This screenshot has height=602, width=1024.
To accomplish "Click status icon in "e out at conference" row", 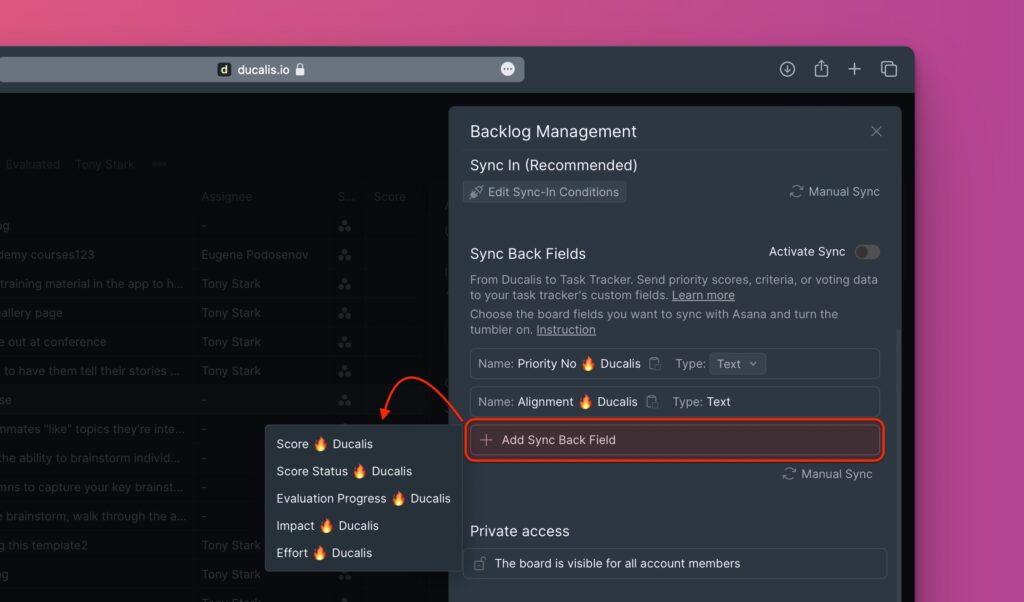I will (344, 342).
